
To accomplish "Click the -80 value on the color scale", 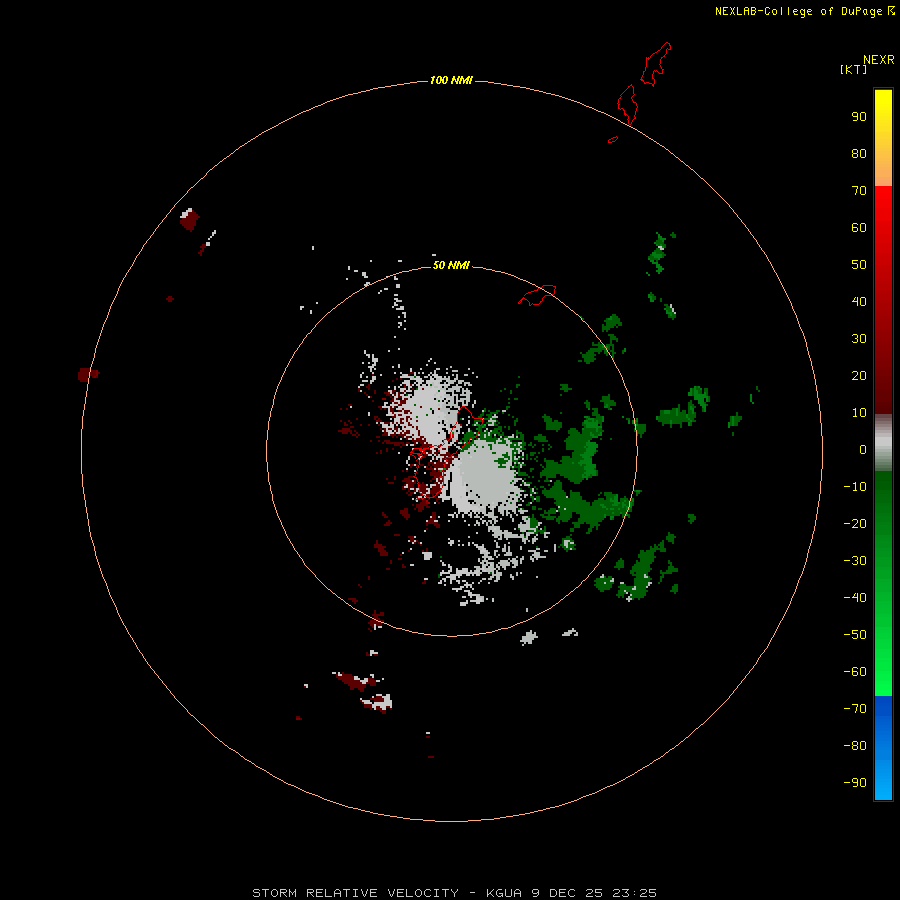I will (x=855, y=746).
